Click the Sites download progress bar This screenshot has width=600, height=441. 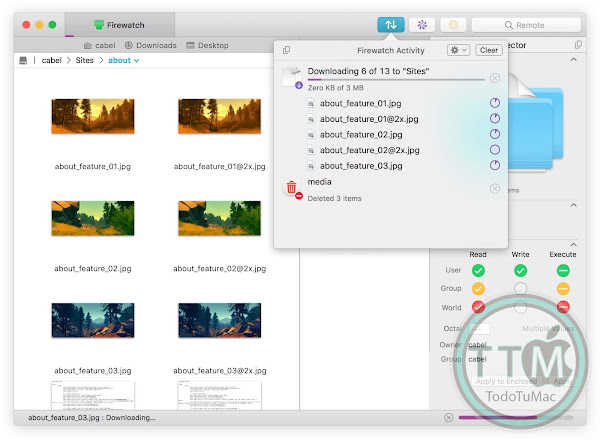(396, 80)
